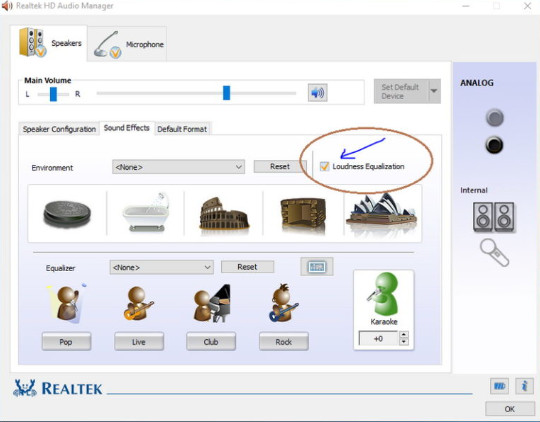The image size is (540, 422).
Task: Select the Colosseum arena environment icon
Action: (x=224, y=214)
